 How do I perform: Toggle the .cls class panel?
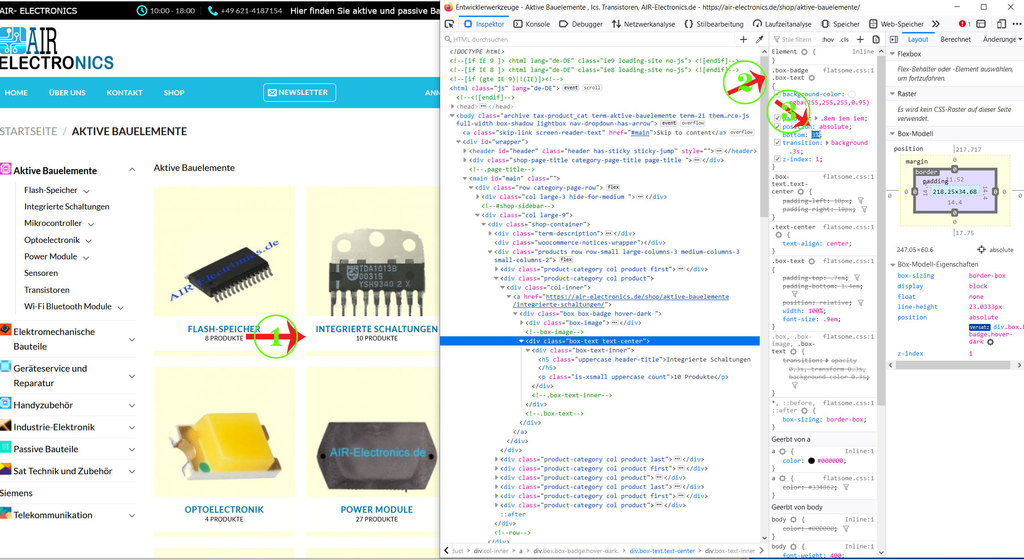(844, 39)
